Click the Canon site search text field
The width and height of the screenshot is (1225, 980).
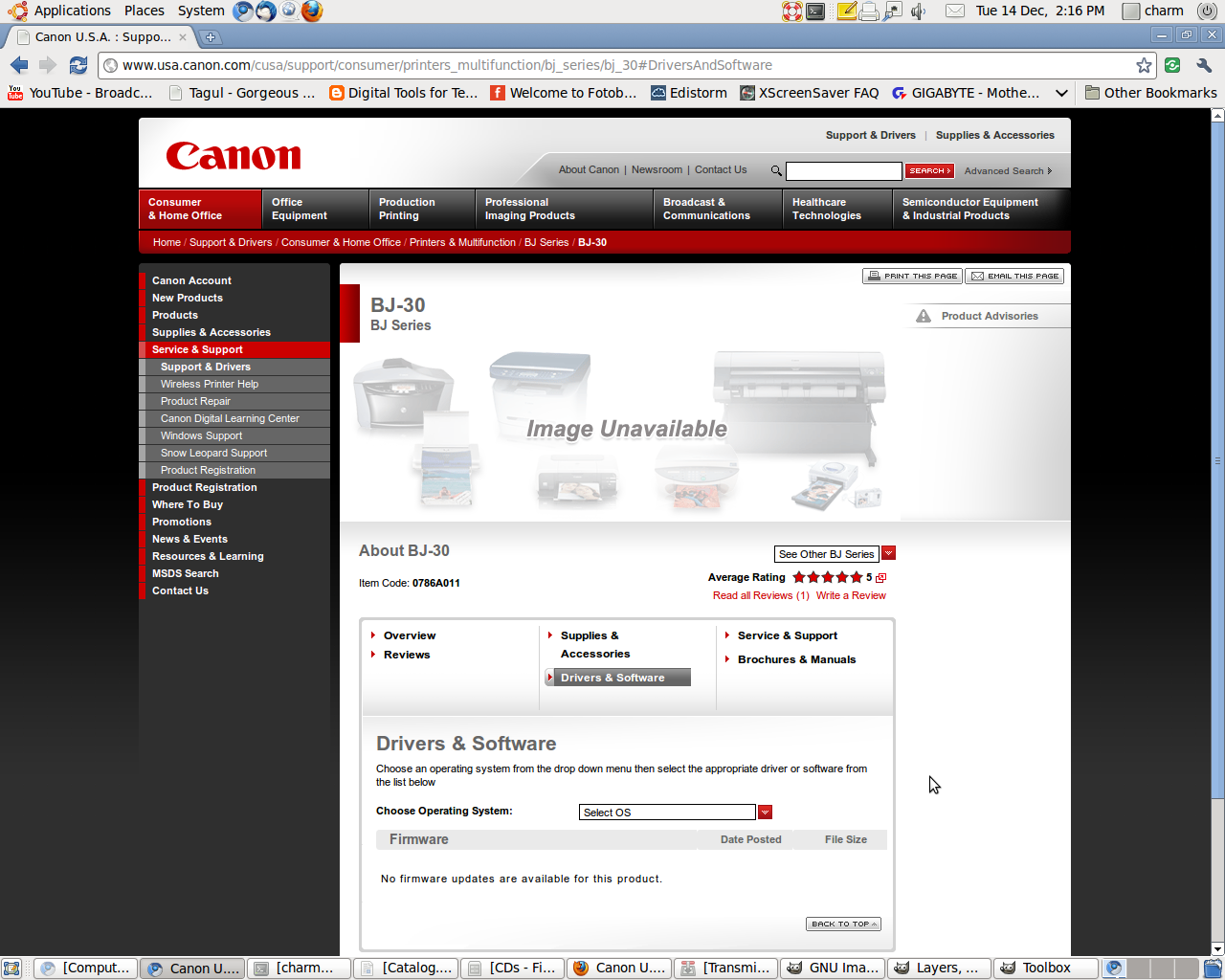pyautogui.click(x=843, y=170)
